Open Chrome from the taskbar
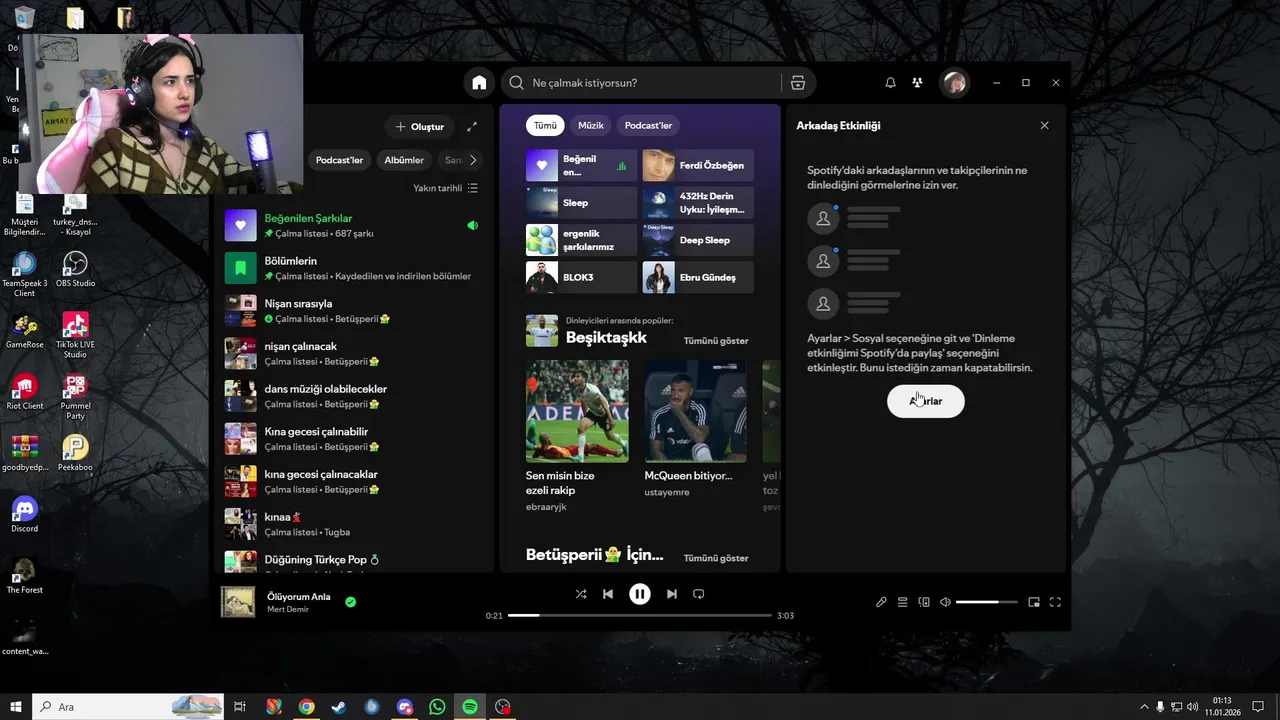 point(306,707)
